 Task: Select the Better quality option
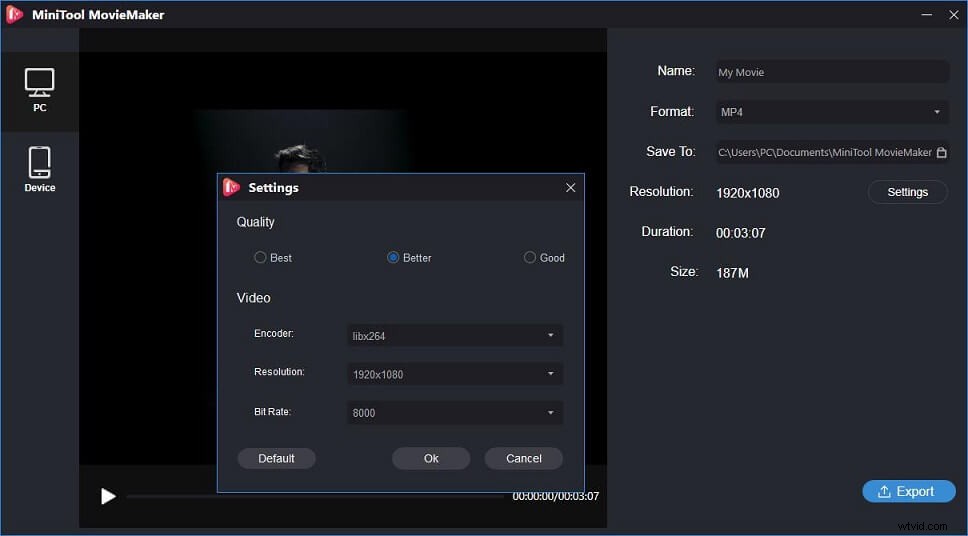pyautogui.click(x=393, y=258)
